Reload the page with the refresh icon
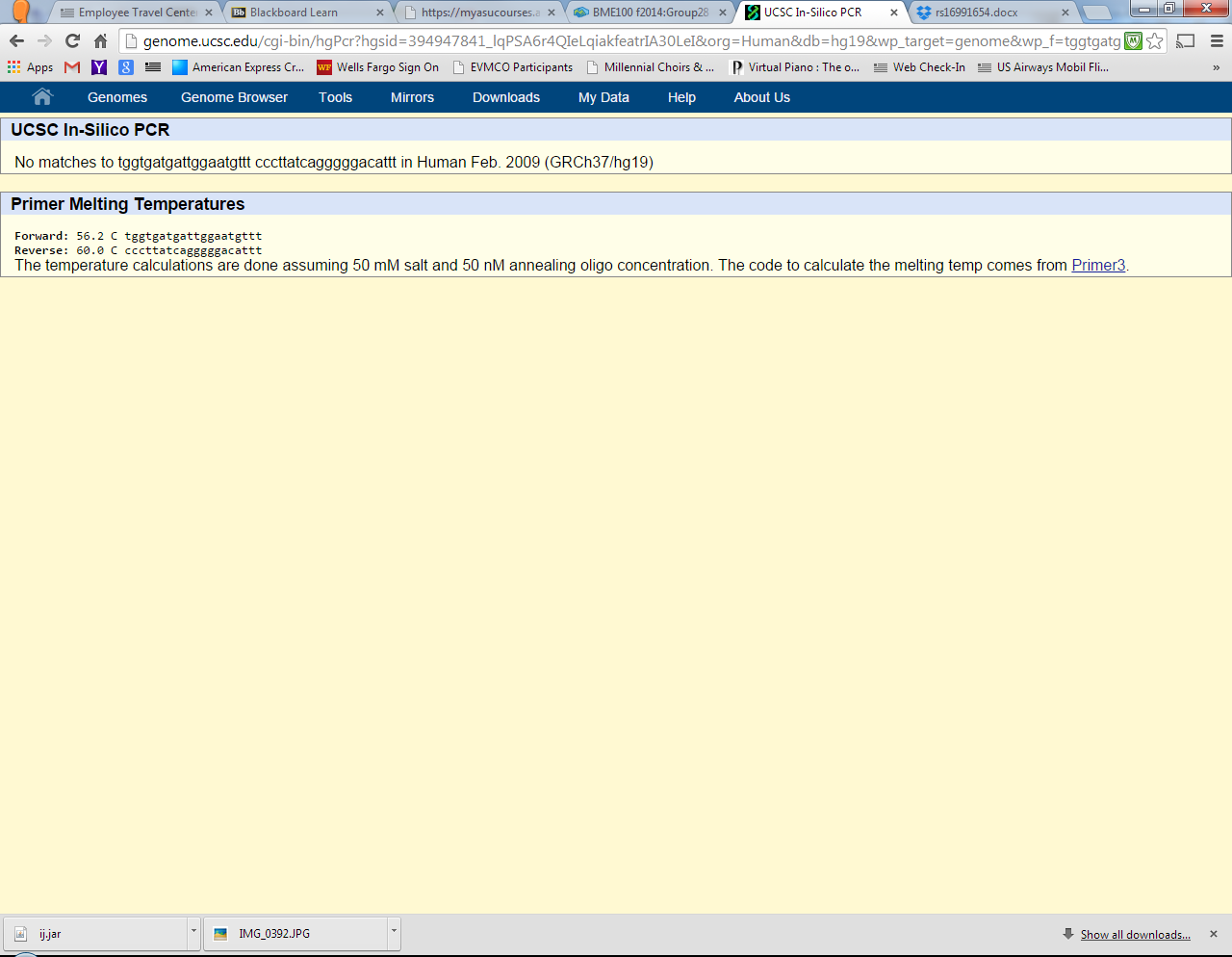 (72, 40)
